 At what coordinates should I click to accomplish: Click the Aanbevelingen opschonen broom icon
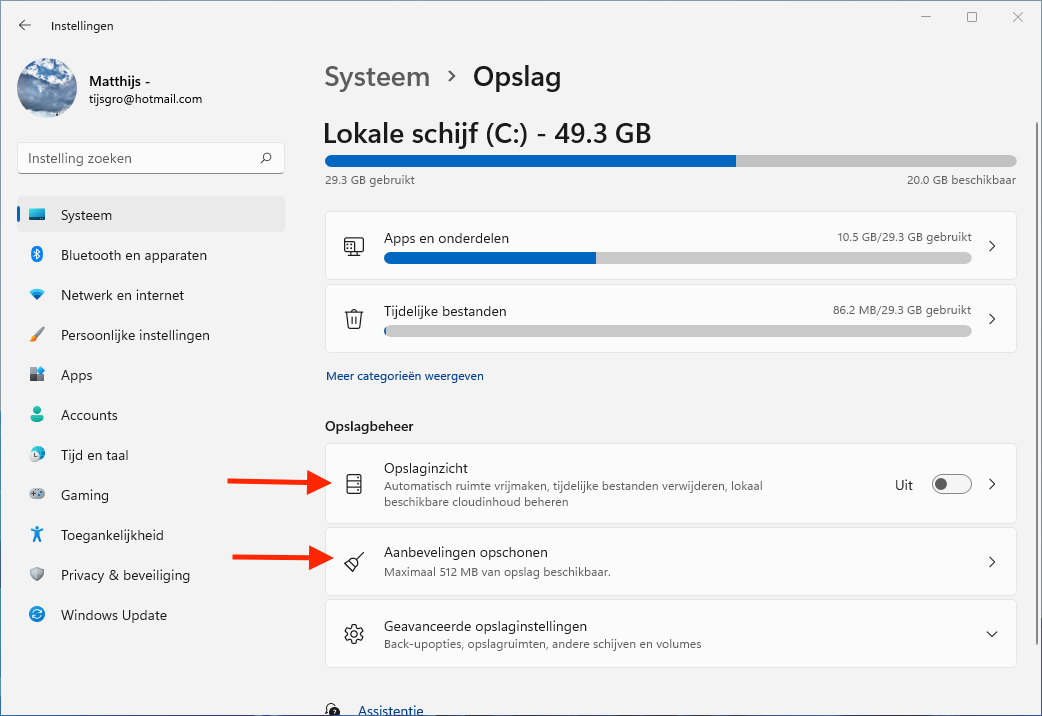coord(353,562)
